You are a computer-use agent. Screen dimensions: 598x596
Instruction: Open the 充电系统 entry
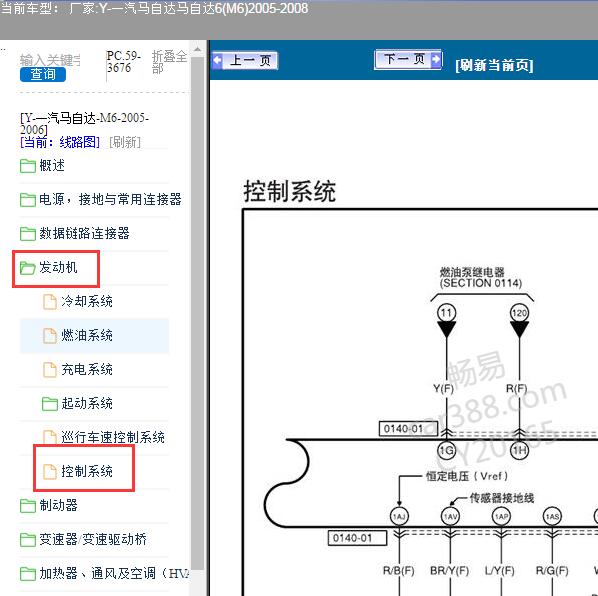pyautogui.click(x=87, y=369)
